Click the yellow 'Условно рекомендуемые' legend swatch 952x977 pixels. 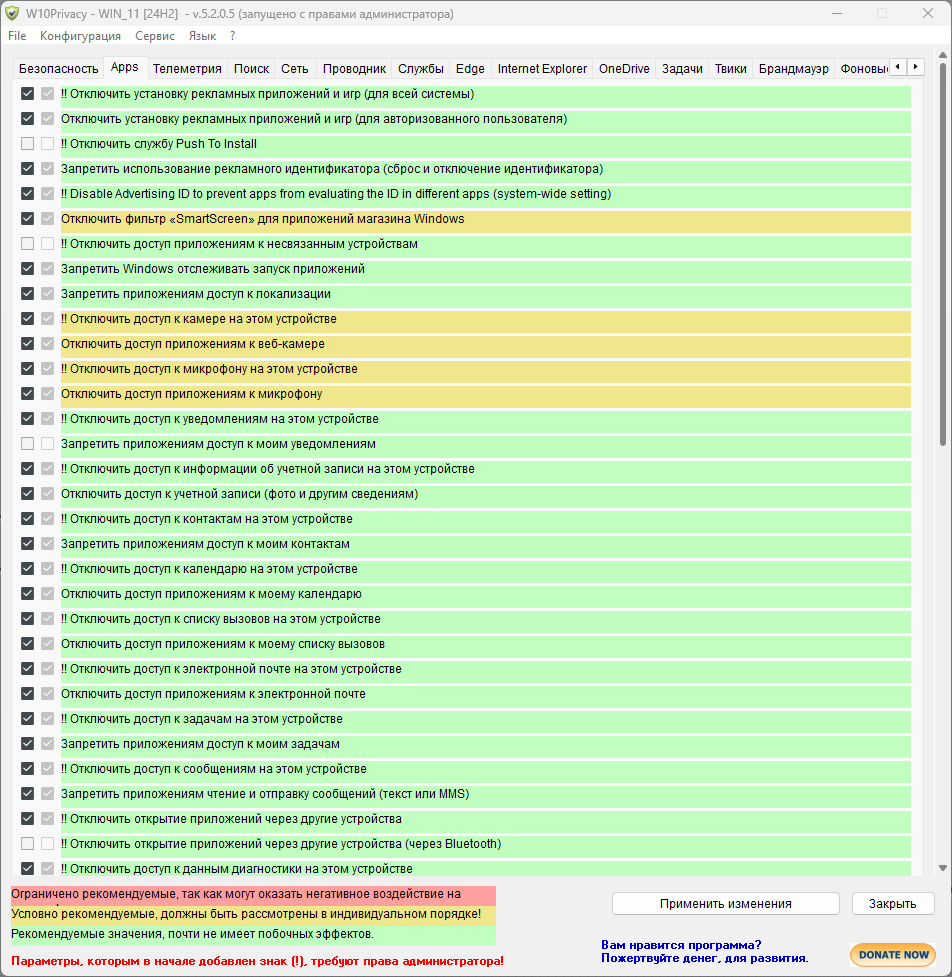253,915
